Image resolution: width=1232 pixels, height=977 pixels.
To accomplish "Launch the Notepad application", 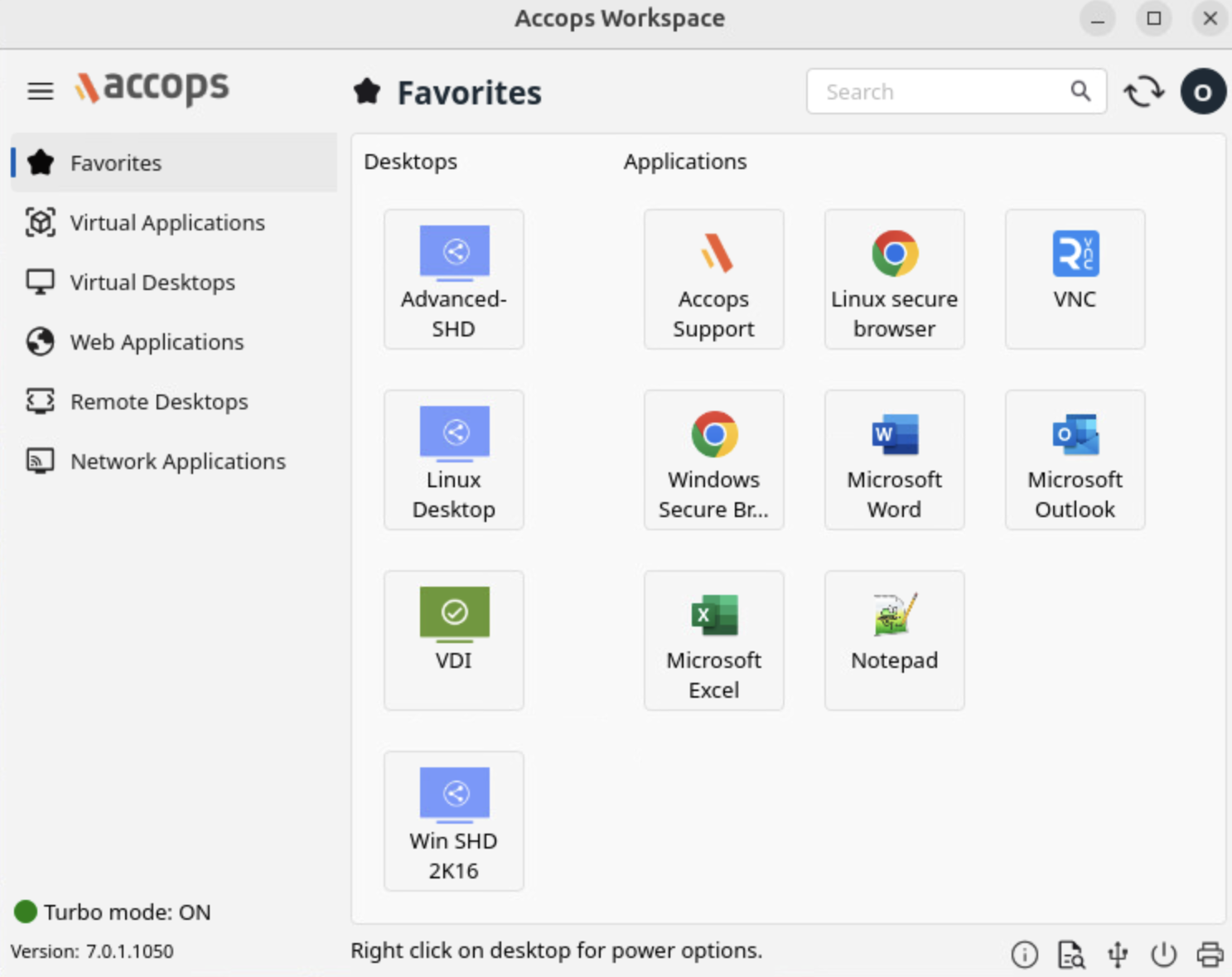I will (894, 641).
